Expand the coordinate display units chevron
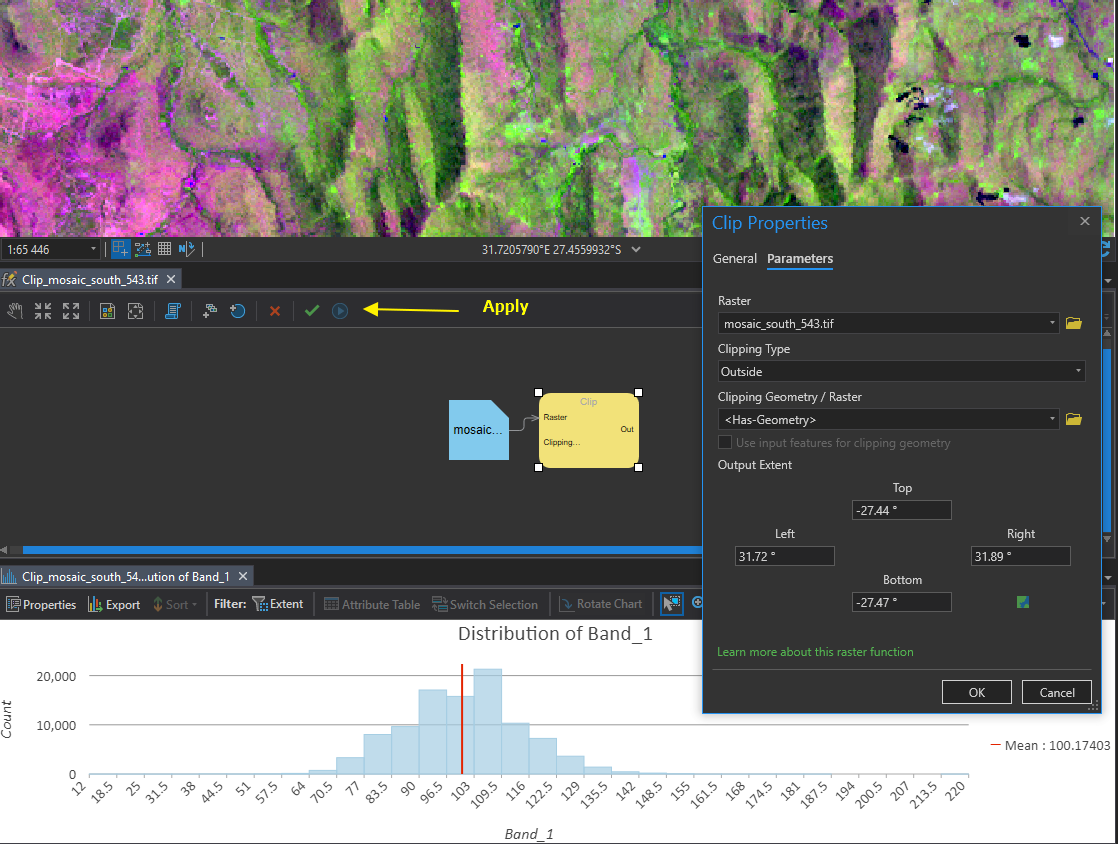1118x844 pixels. pos(636,249)
